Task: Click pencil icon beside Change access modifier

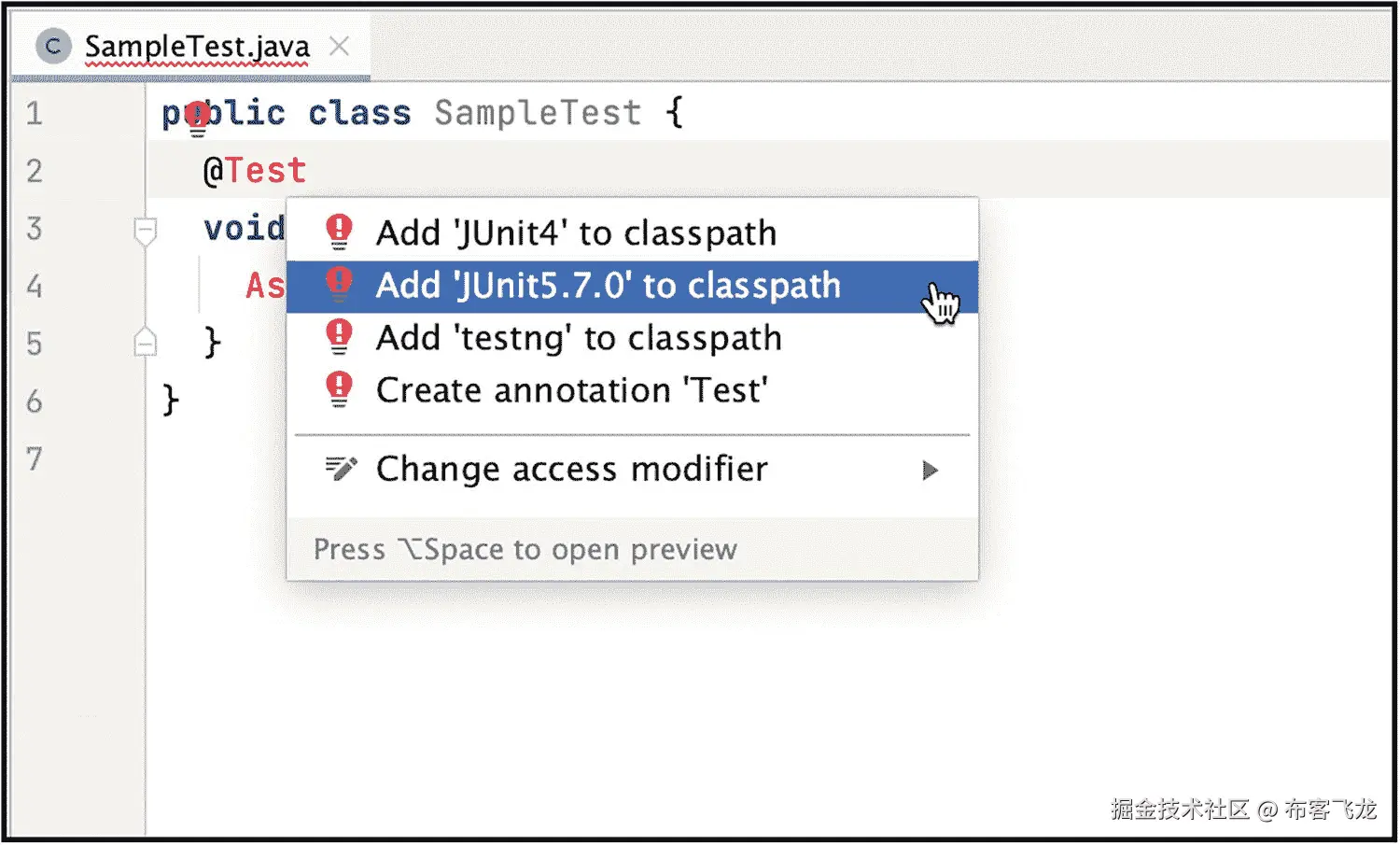Action: (340, 468)
